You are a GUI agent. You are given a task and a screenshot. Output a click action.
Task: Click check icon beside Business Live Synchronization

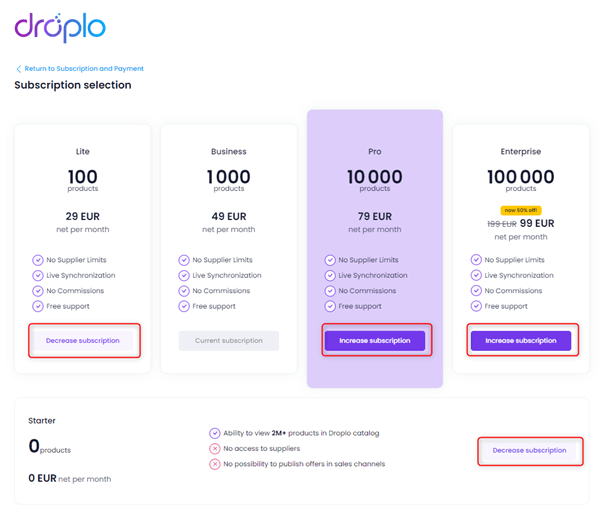184,275
